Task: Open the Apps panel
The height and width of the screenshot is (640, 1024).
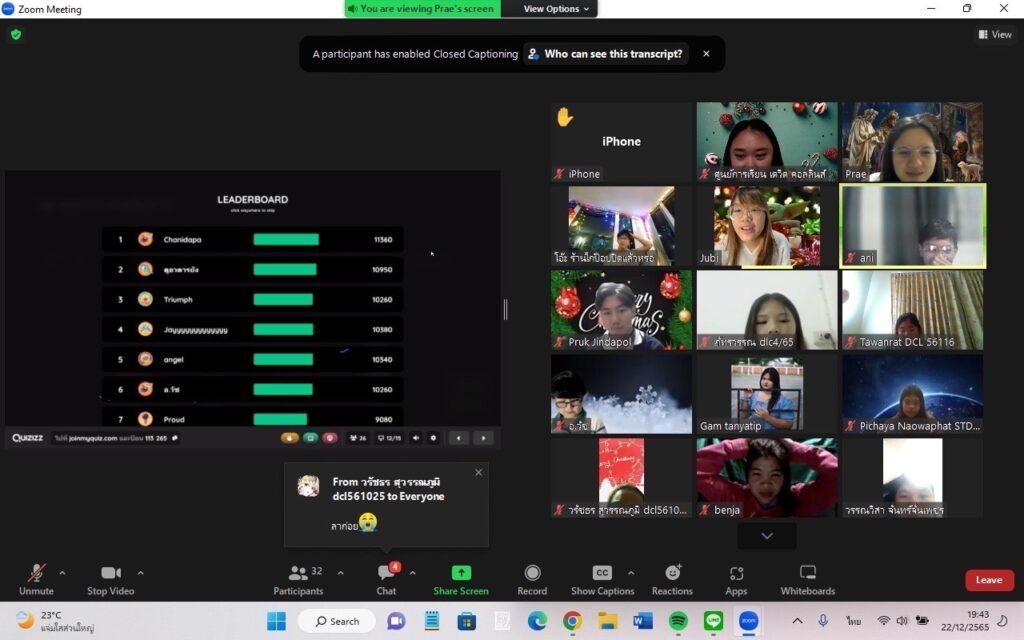Action: (x=736, y=578)
